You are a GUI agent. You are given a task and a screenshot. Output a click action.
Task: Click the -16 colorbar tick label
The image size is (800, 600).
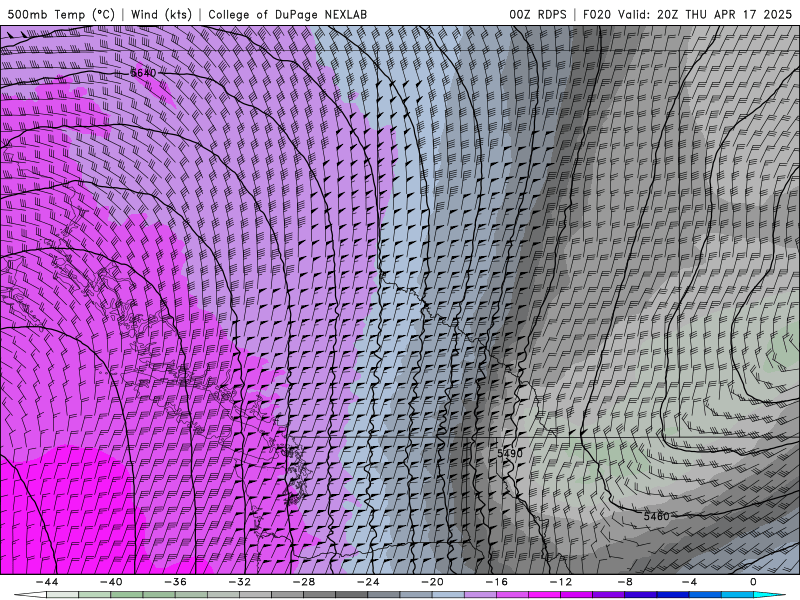click(496, 582)
